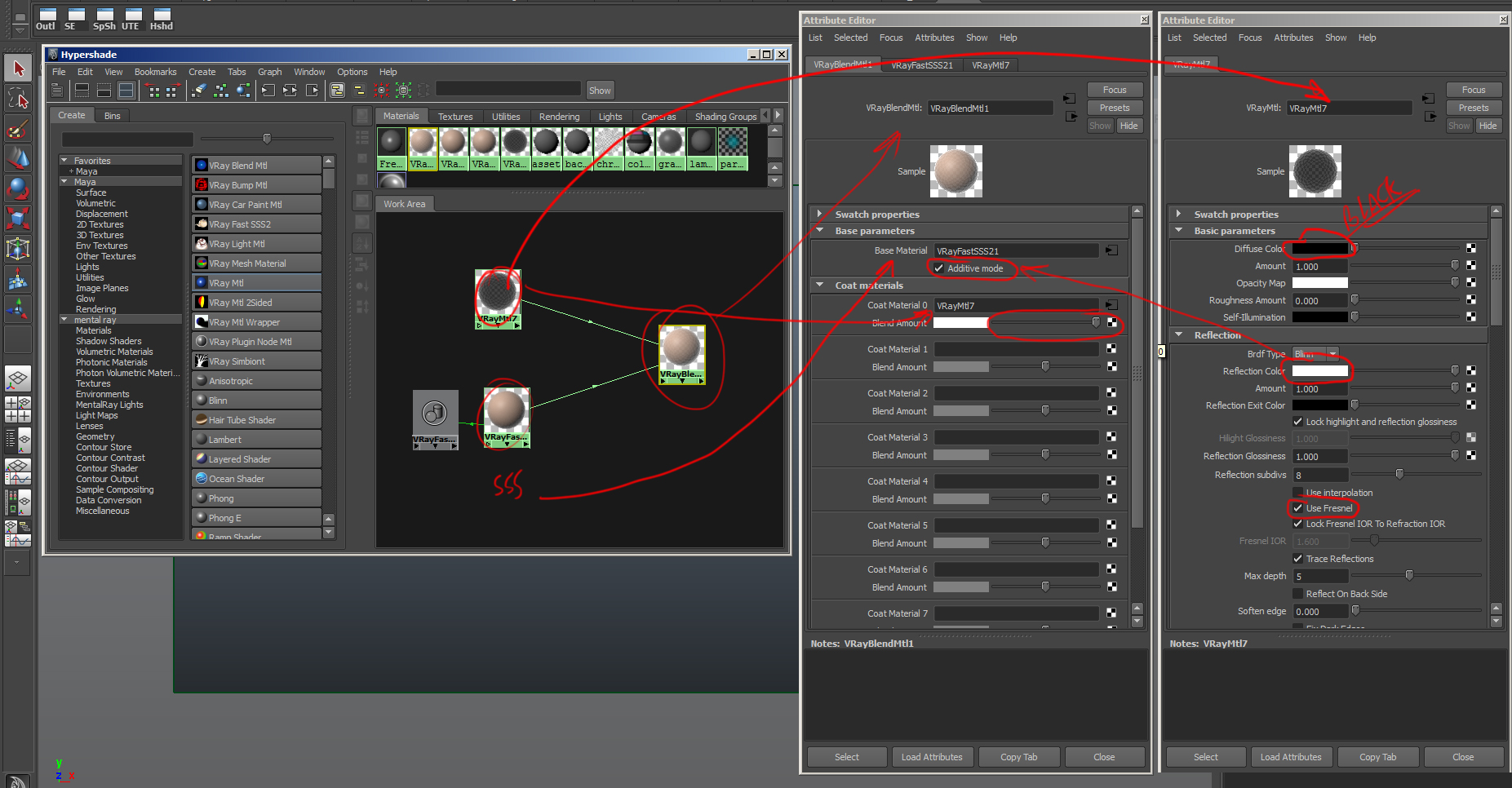The image size is (1512, 788).
Task: Click the input connection arrow icon beside VRayBlendMtl1 name
Action: coord(1070,99)
